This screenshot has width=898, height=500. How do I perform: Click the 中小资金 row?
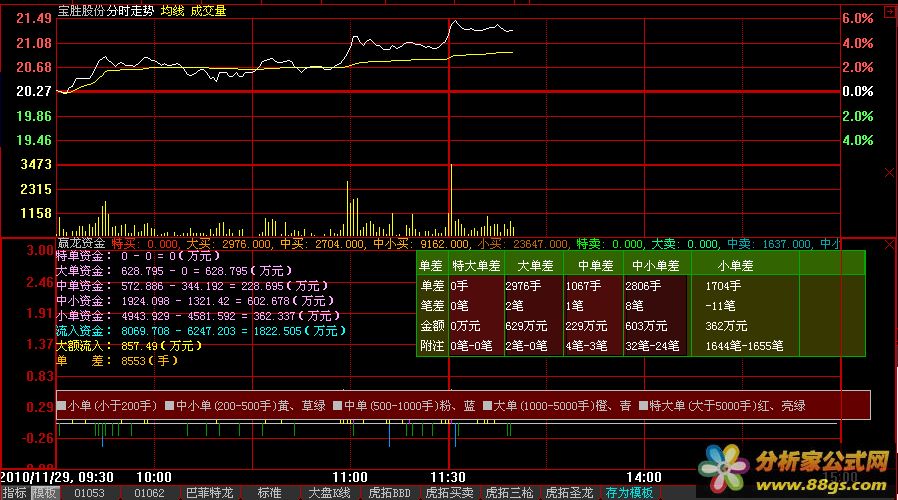[x=194, y=301]
